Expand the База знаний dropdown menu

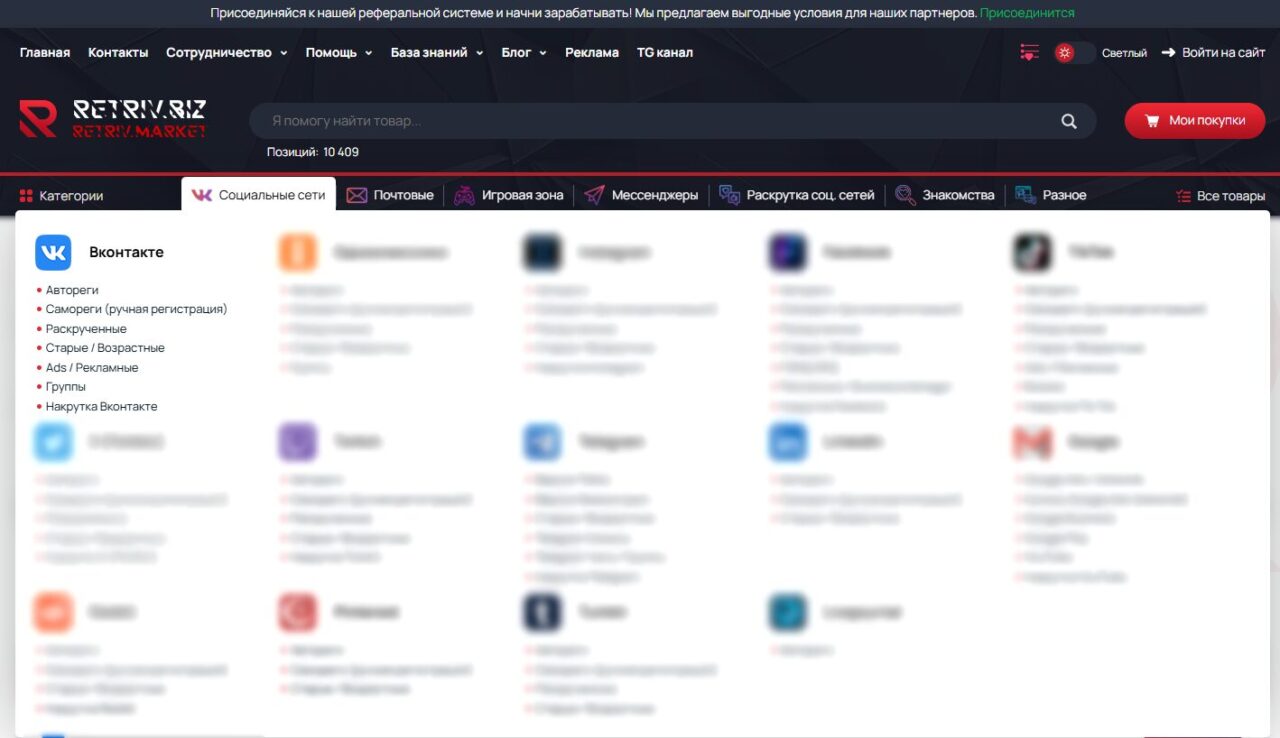(x=437, y=53)
